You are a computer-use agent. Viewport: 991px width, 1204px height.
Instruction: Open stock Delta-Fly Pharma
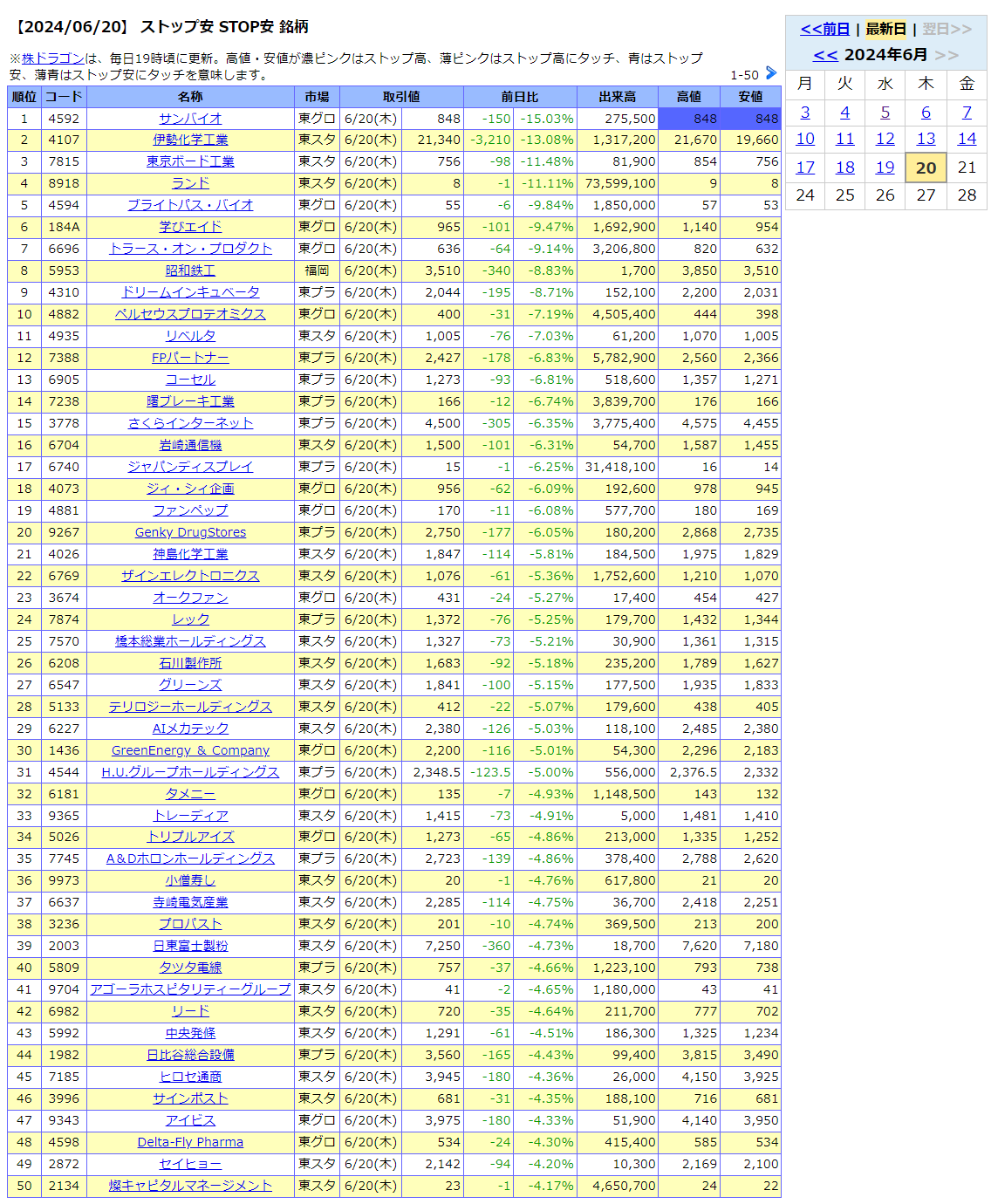point(190,1143)
